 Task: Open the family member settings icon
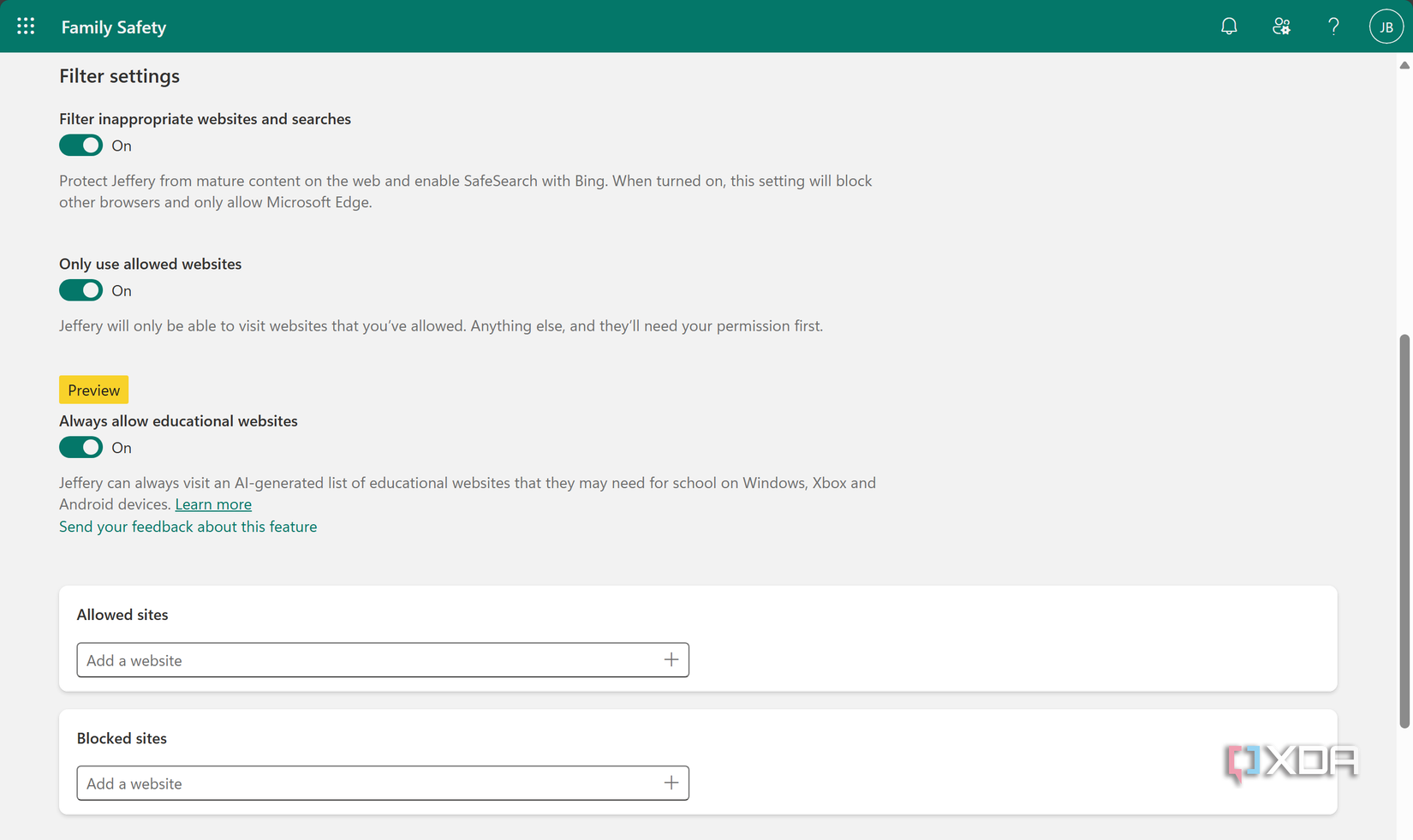click(1281, 26)
